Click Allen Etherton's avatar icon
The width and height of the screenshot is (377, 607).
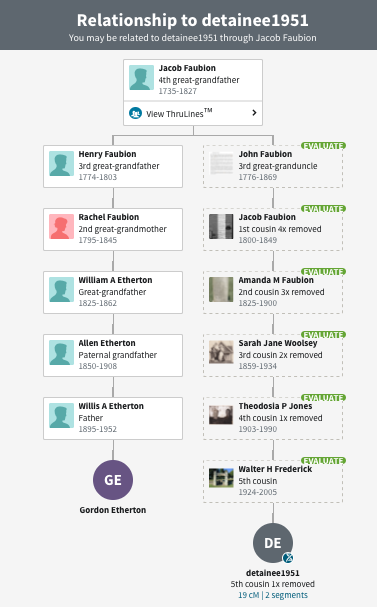pos(62,353)
